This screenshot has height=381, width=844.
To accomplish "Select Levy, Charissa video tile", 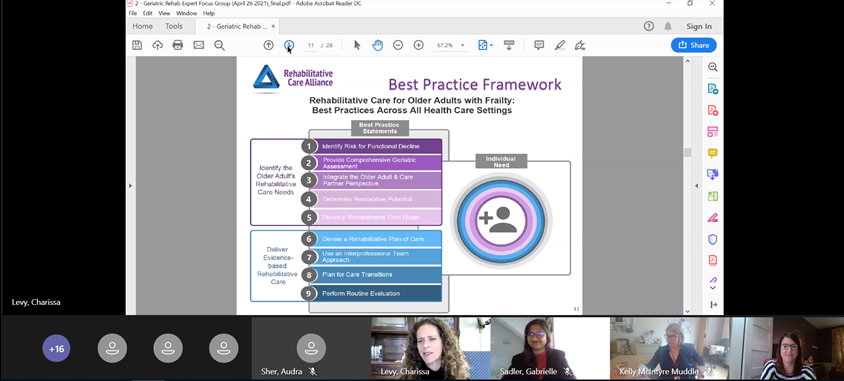I will pyautogui.click(x=430, y=349).
